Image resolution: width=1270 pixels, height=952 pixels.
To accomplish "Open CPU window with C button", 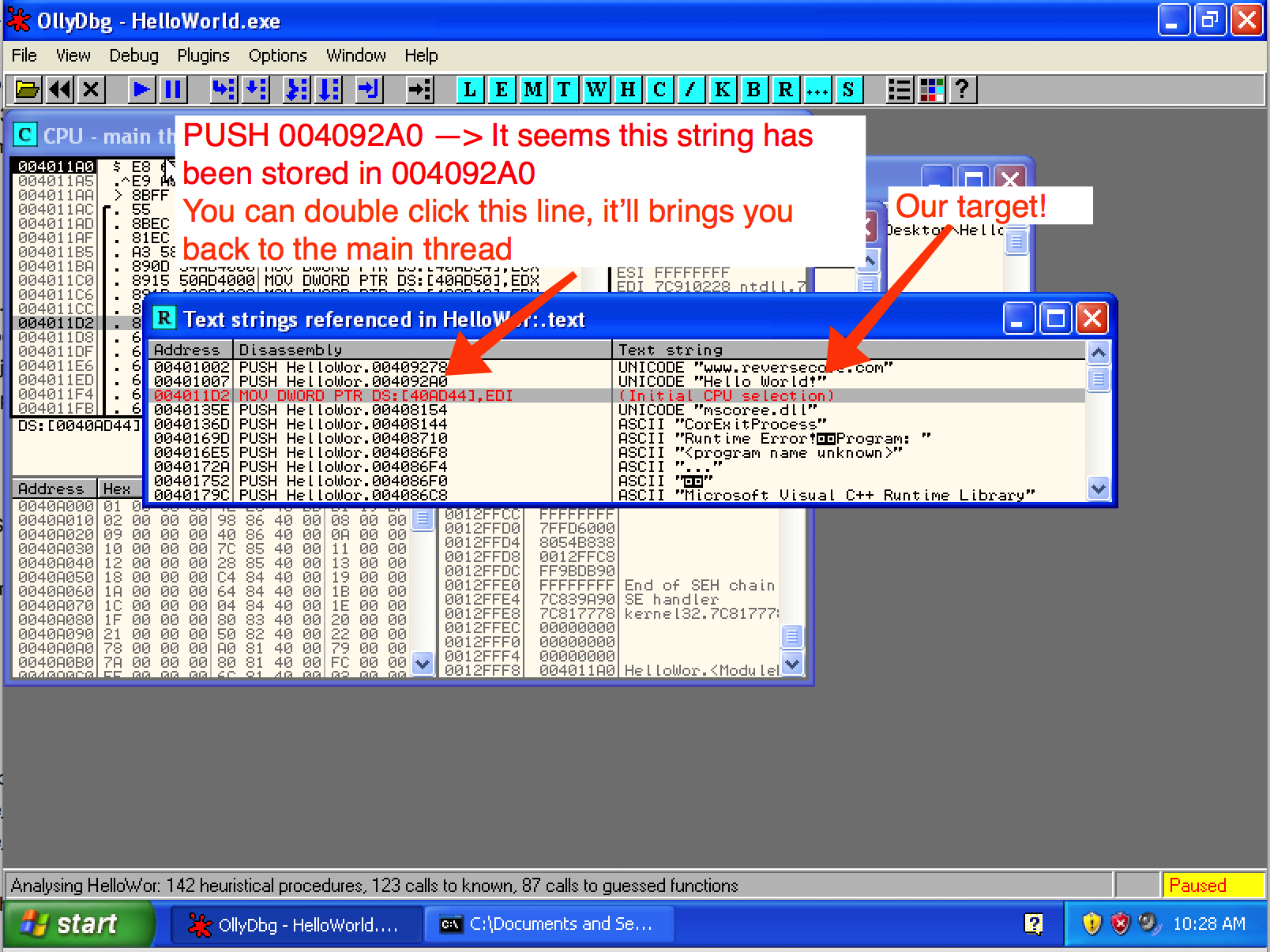I will coord(659,89).
